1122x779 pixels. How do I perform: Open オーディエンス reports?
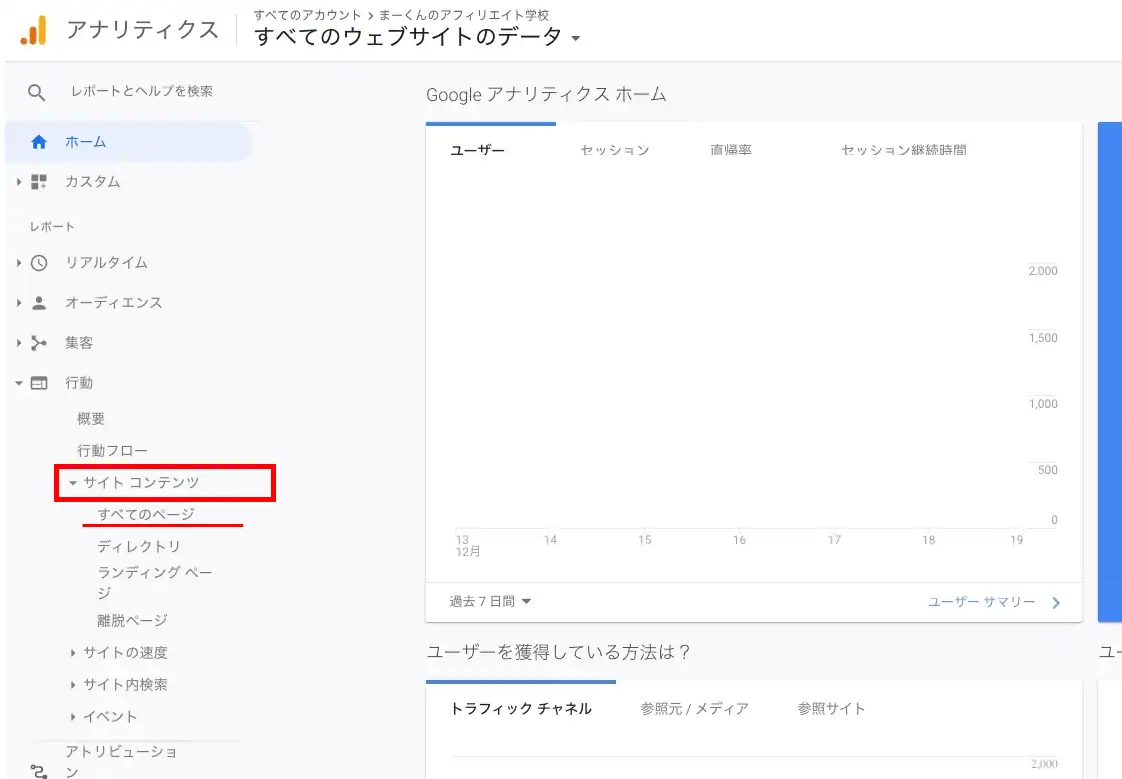coord(113,303)
